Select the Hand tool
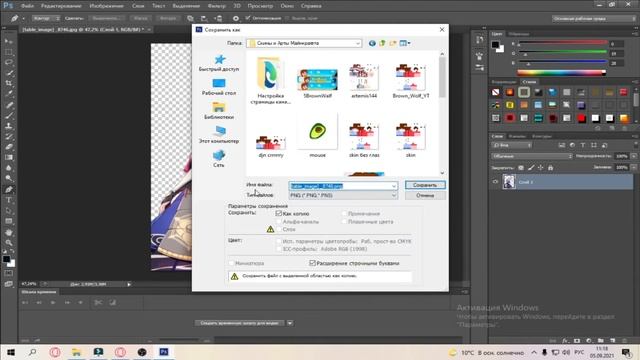The height and width of the screenshot is (360, 640). tap(9, 232)
